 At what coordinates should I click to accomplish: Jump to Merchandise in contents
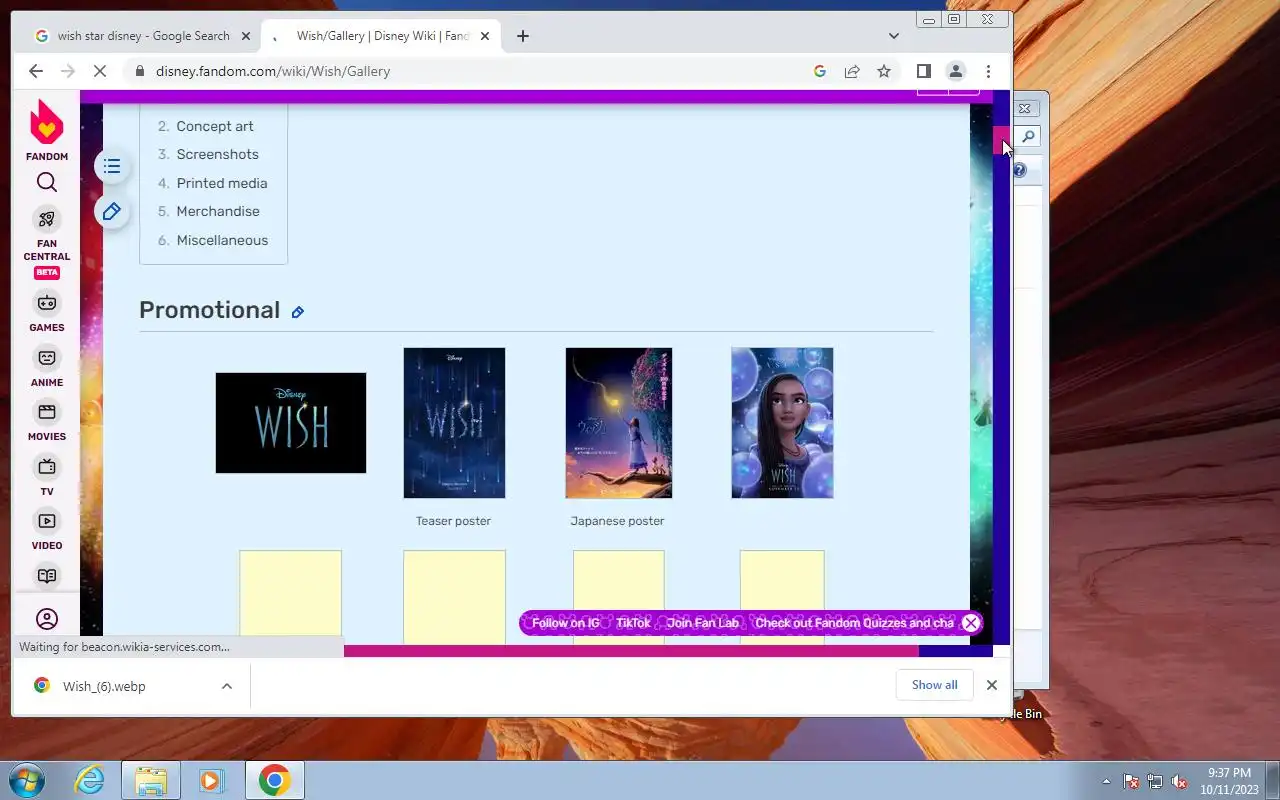pos(218,211)
